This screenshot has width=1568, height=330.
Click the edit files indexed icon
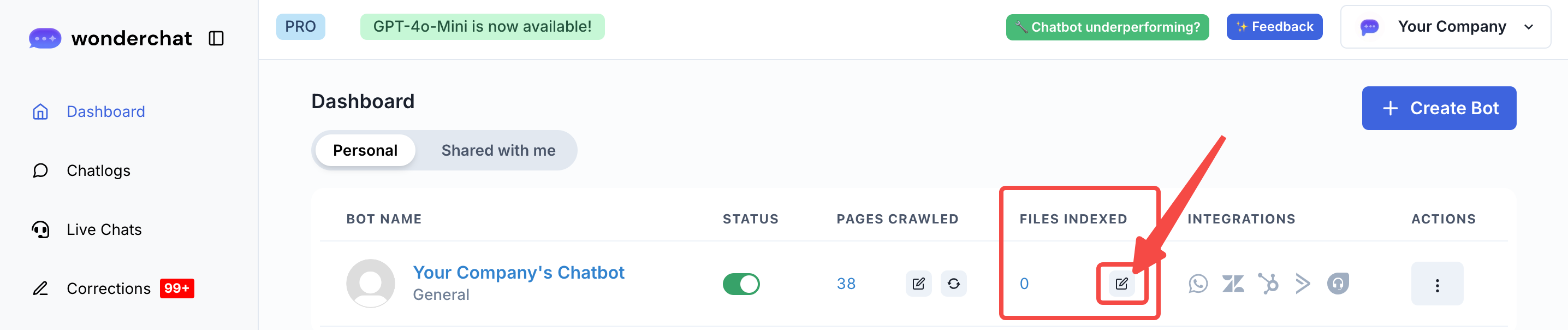pos(1121,284)
